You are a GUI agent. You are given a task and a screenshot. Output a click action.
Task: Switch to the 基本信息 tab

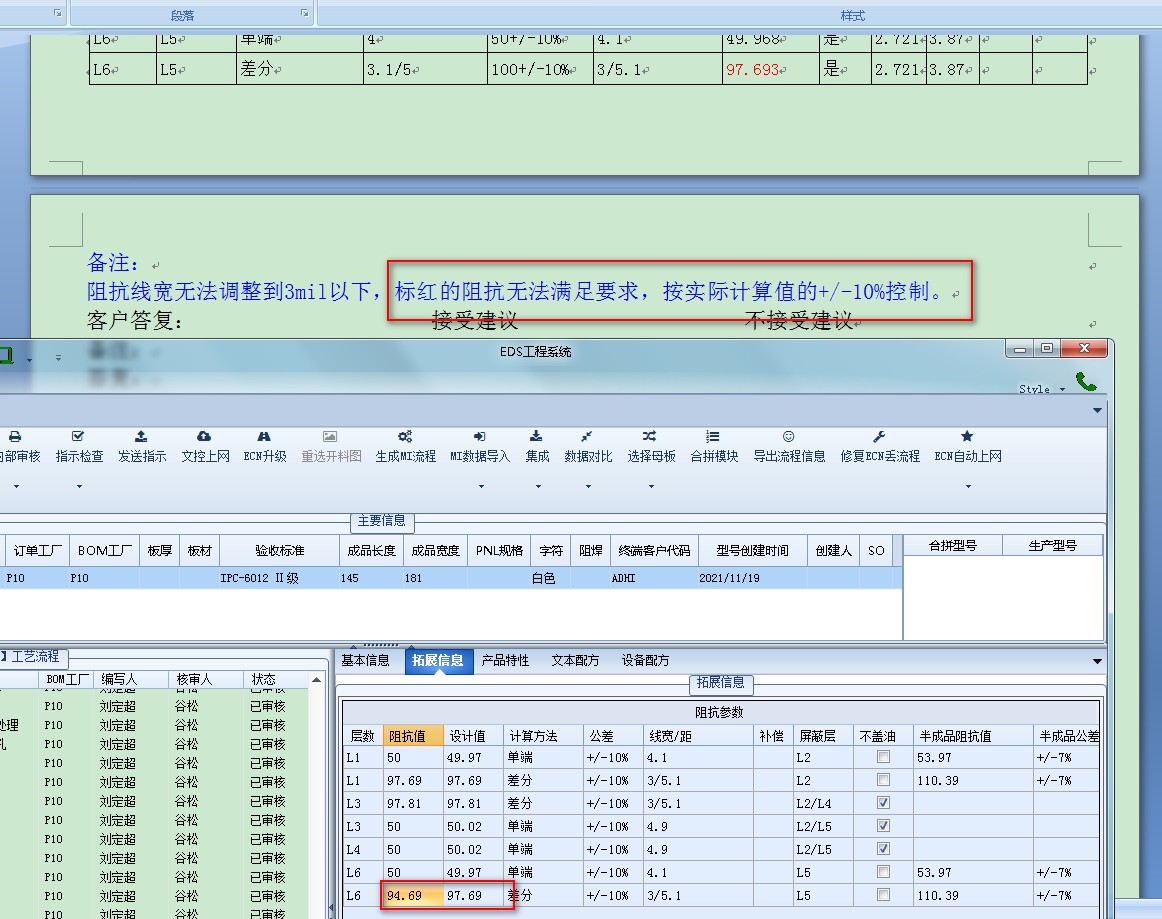365,660
